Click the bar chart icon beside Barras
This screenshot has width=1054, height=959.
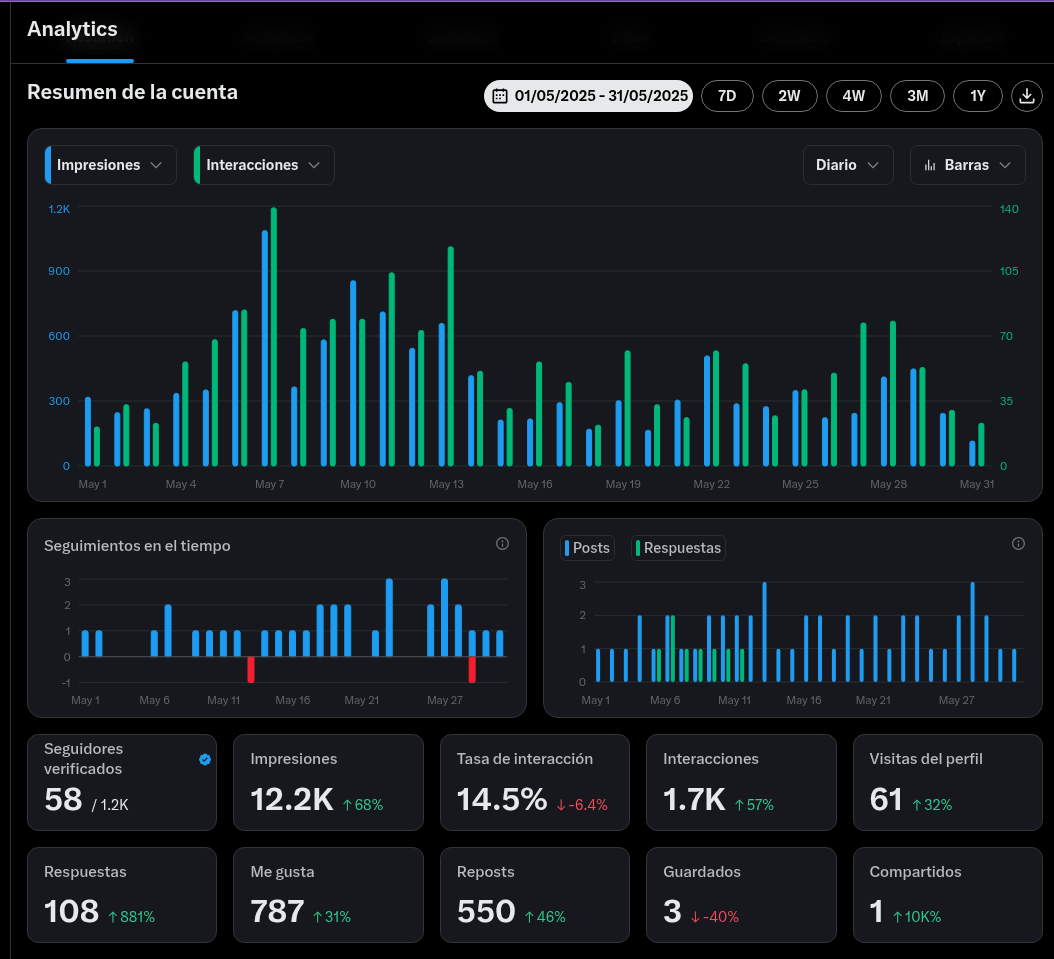point(930,165)
